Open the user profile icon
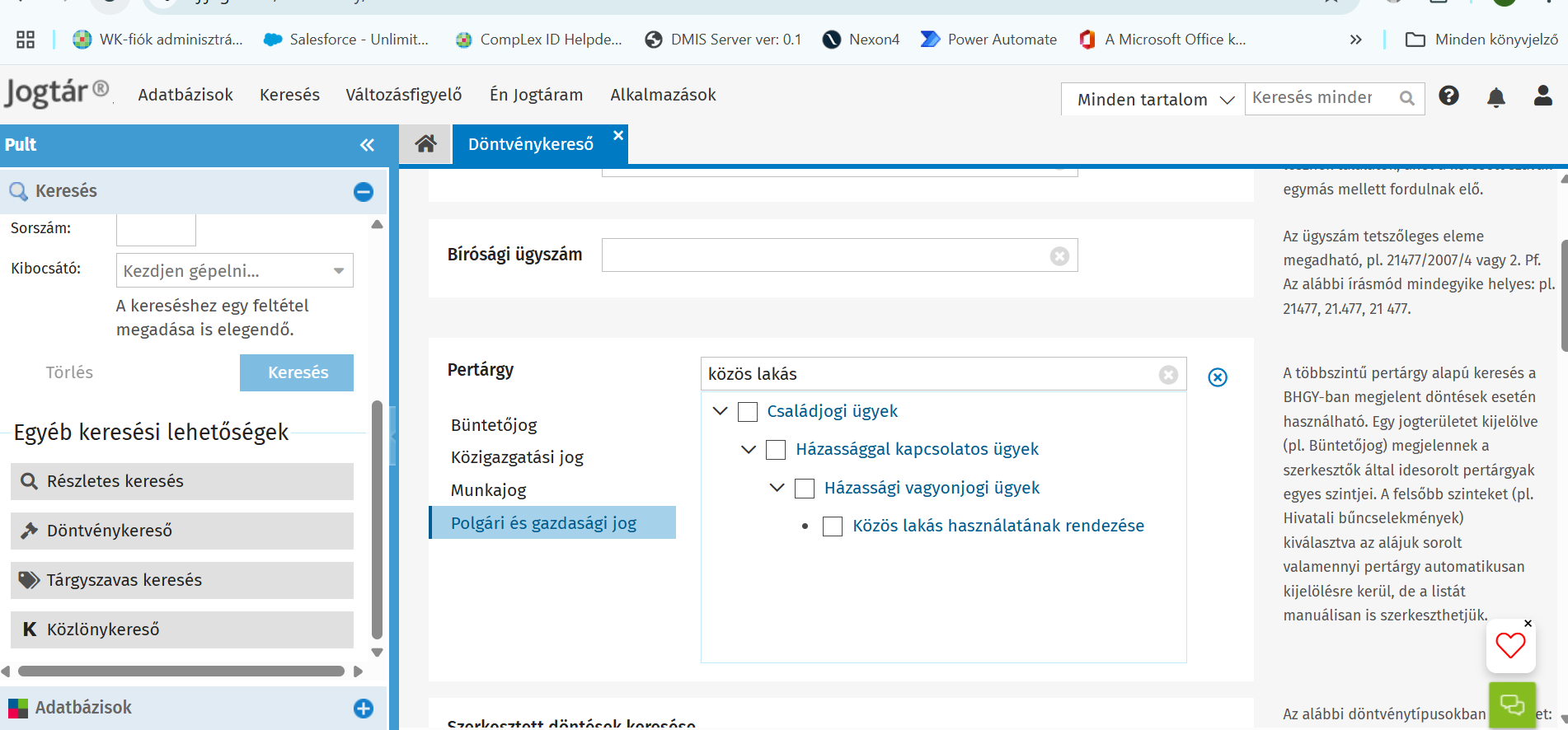The height and width of the screenshot is (730, 1568). click(x=1542, y=96)
